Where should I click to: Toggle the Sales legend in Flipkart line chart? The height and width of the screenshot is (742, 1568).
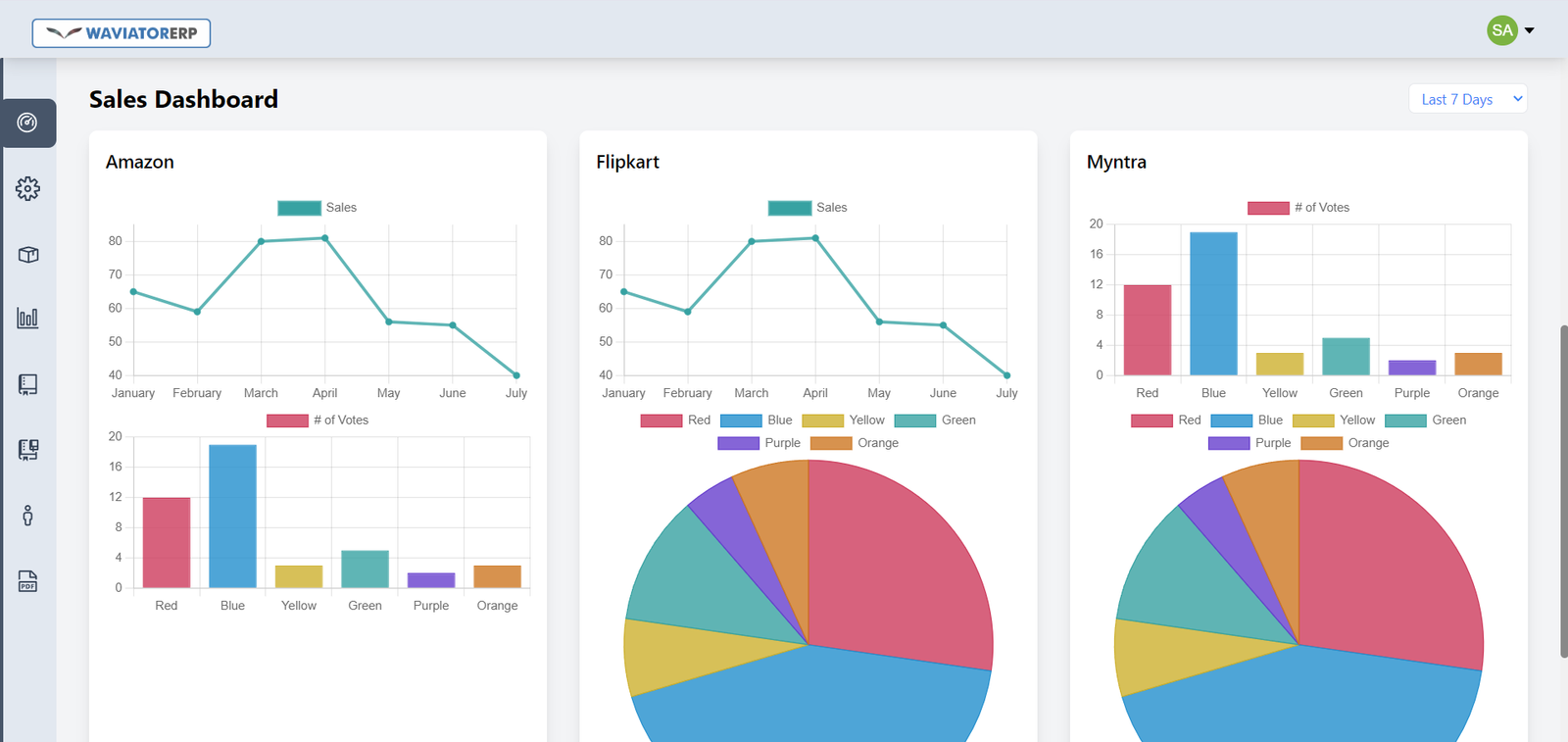[808, 208]
